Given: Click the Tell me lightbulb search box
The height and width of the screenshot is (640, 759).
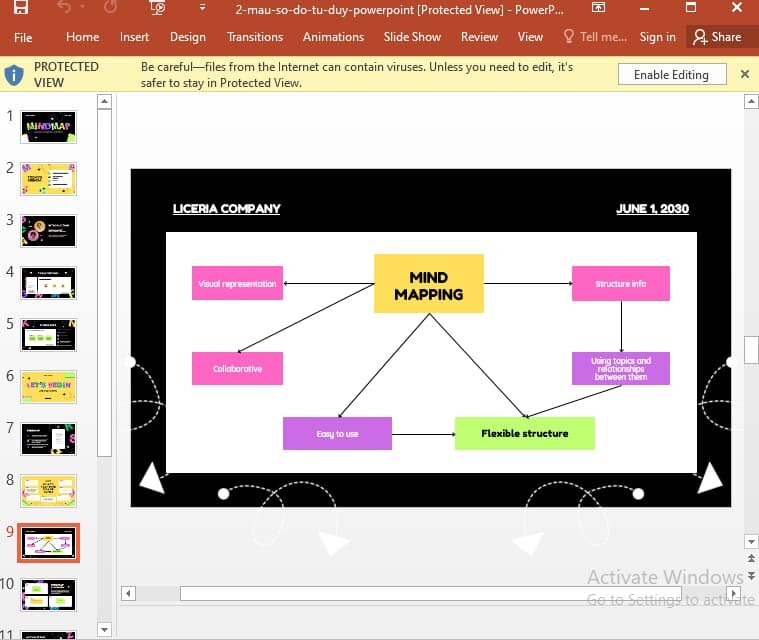Looking at the screenshot, I should 595,37.
